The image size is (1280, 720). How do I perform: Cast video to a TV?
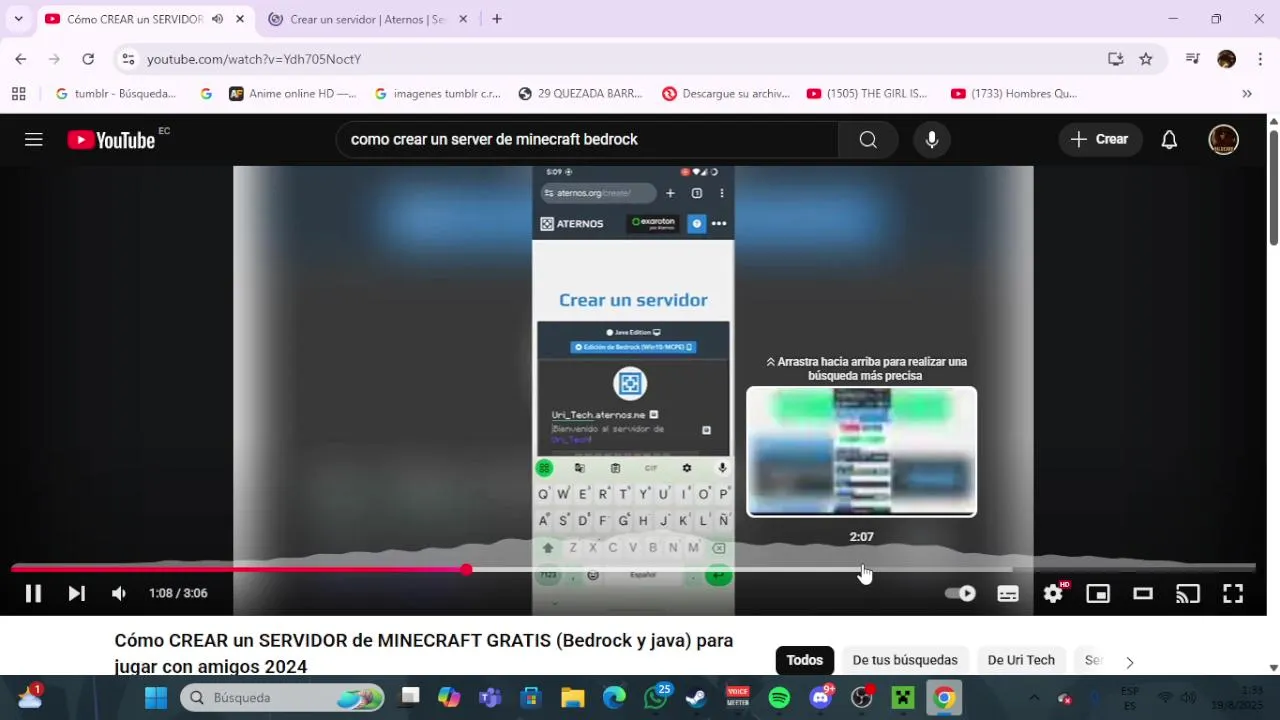click(1188, 594)
